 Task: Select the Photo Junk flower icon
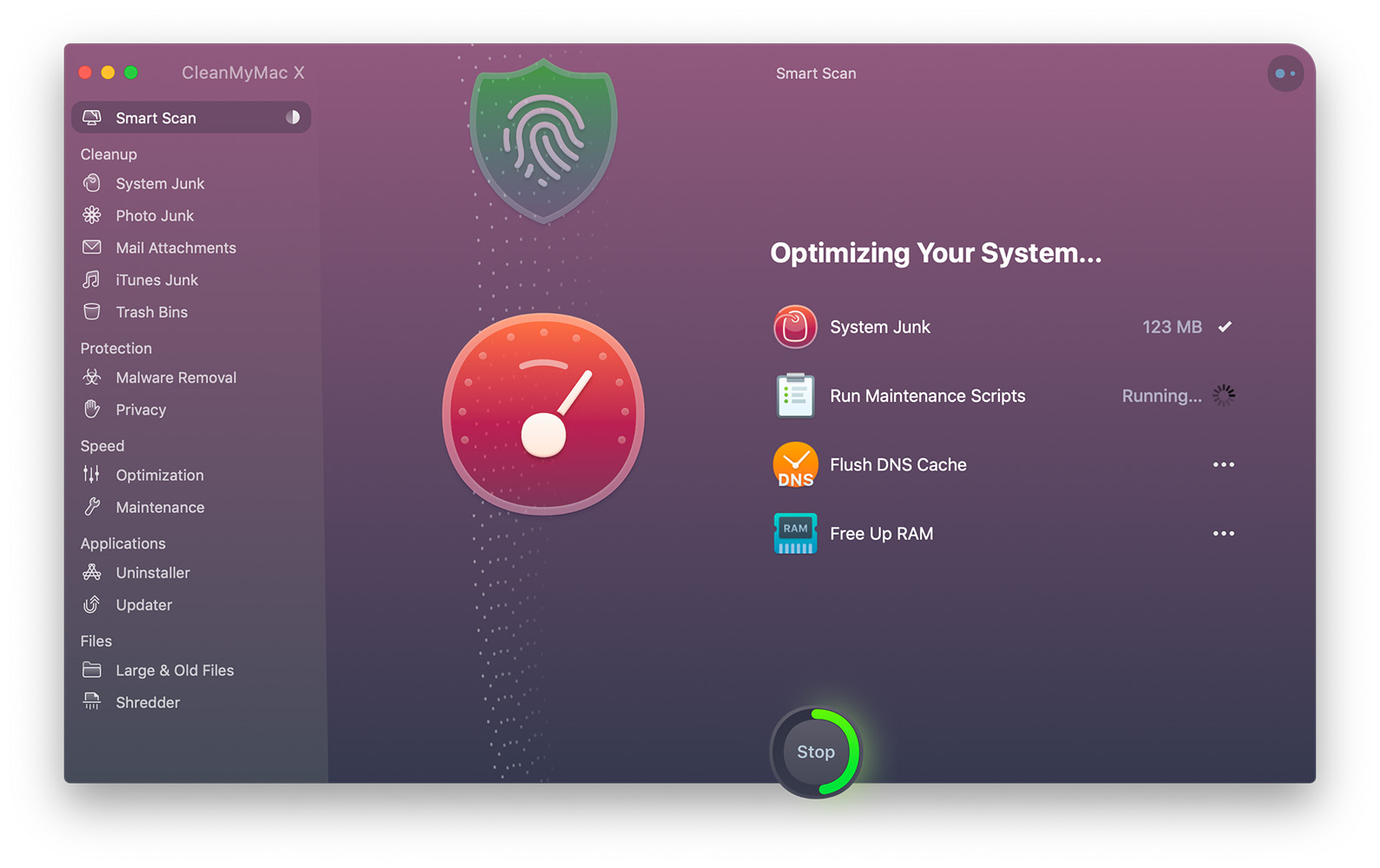tap(92, 215)
